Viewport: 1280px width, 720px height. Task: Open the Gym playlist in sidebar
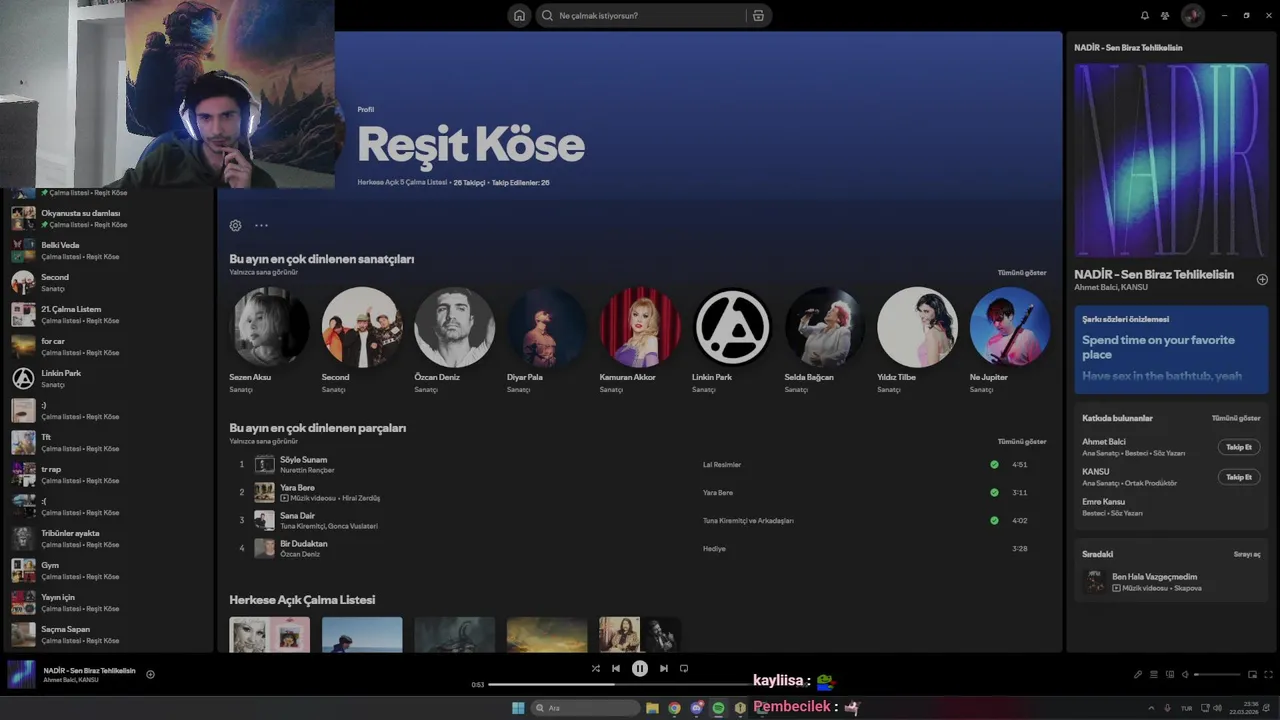point(107,570)
